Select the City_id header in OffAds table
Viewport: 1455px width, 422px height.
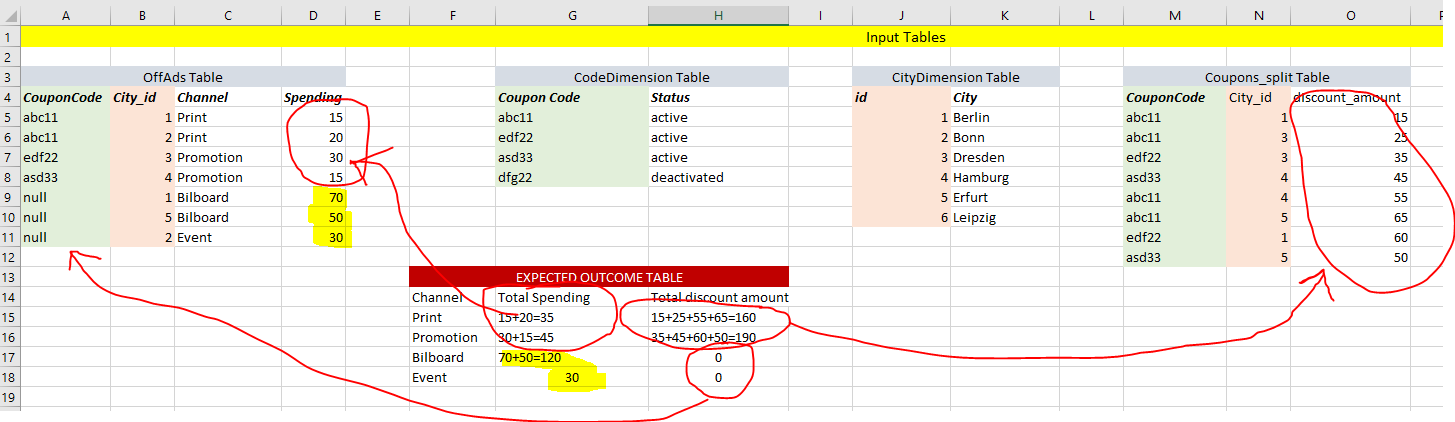142,97
